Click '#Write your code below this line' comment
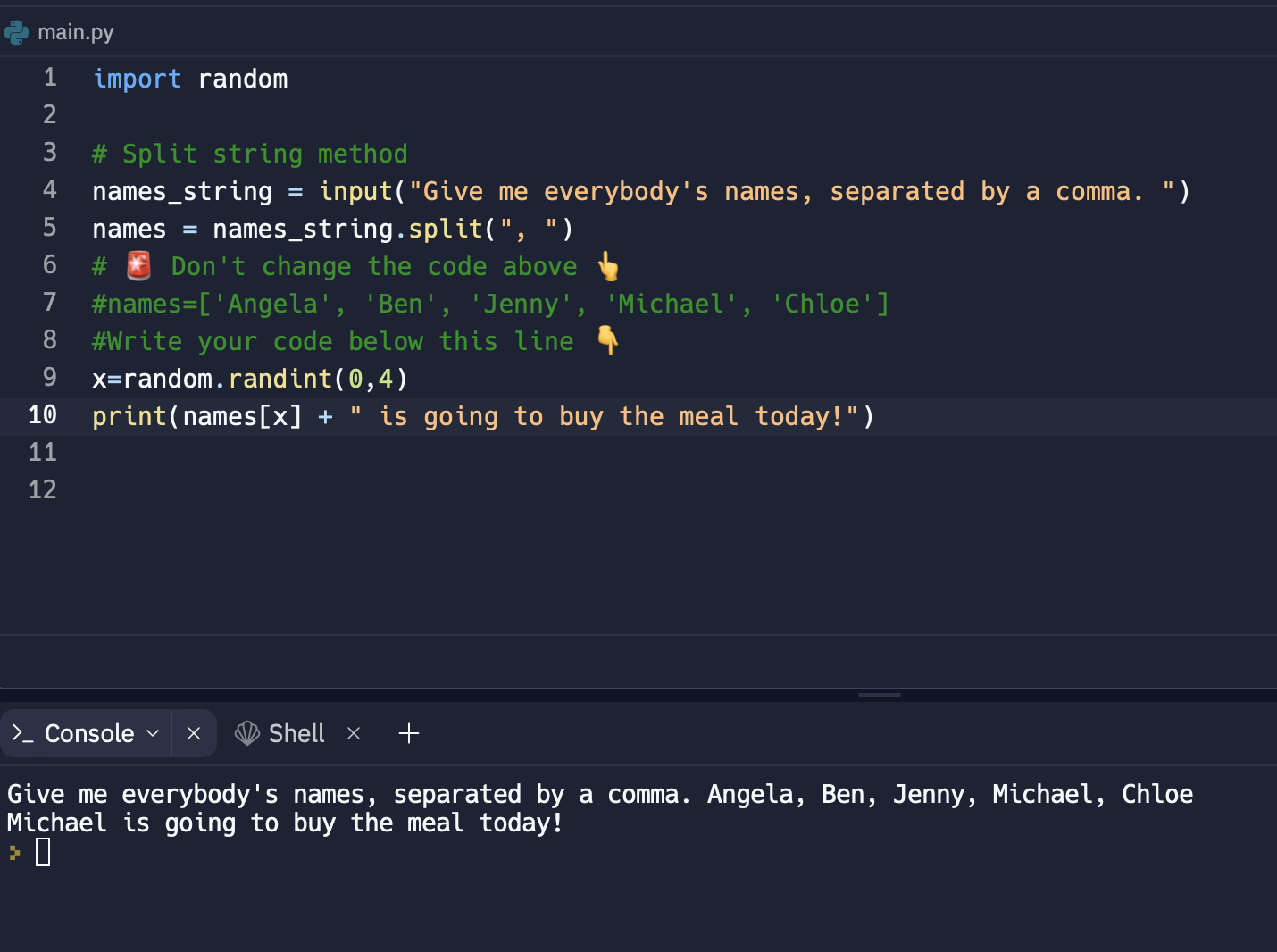The height and width of the screenshot is (952, 1277). [x=333, y=341]
